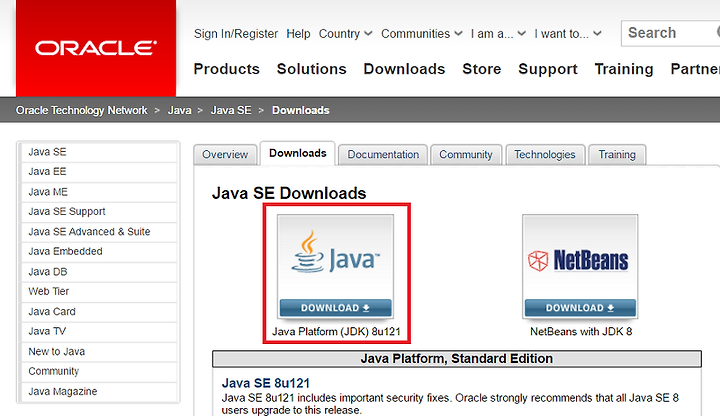Switch to the Documentation tab
720x416 pixels.
pyautogui.click(x=383, y=154)
